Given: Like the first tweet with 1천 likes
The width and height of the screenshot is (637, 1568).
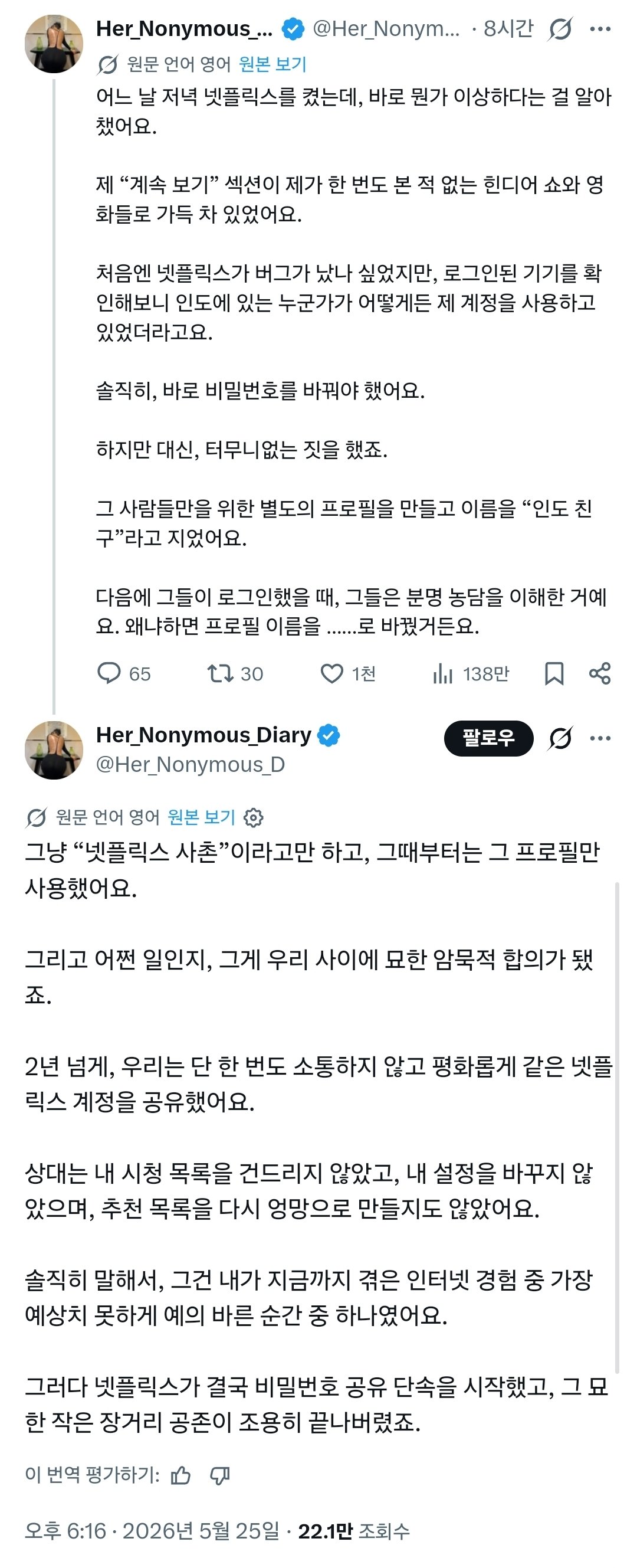Looking at the screenshot, I should [348, 673].
